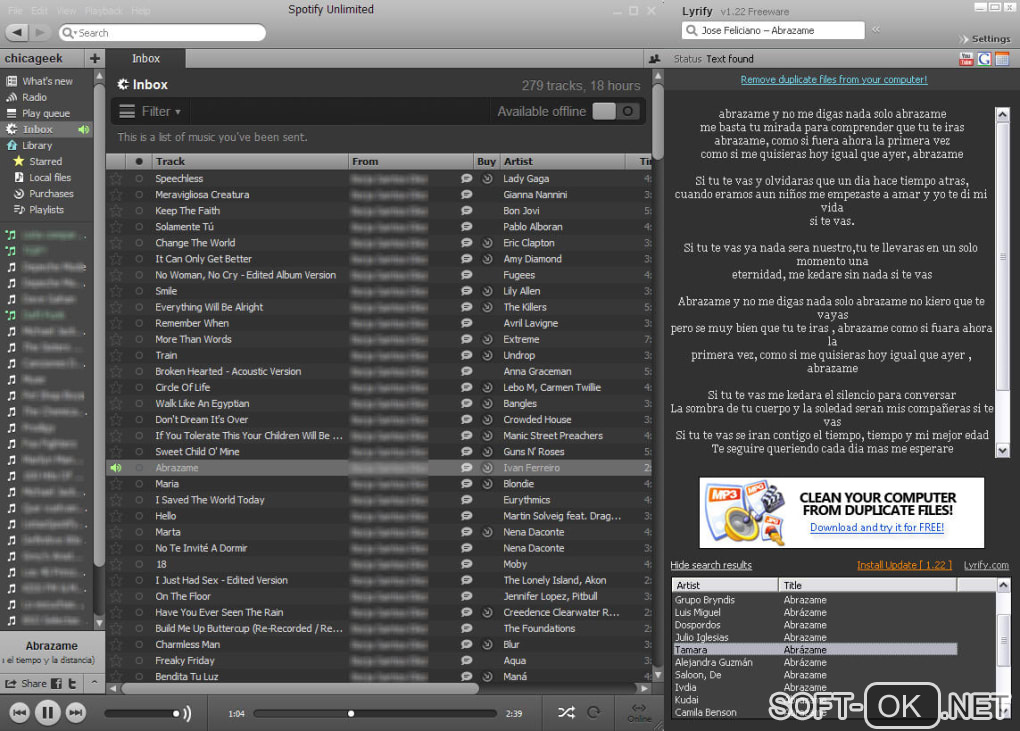Image resolution: width=1020 pixels, height=731 pixels.
Task: Toggle repeat mode icon
Action: 593,713
